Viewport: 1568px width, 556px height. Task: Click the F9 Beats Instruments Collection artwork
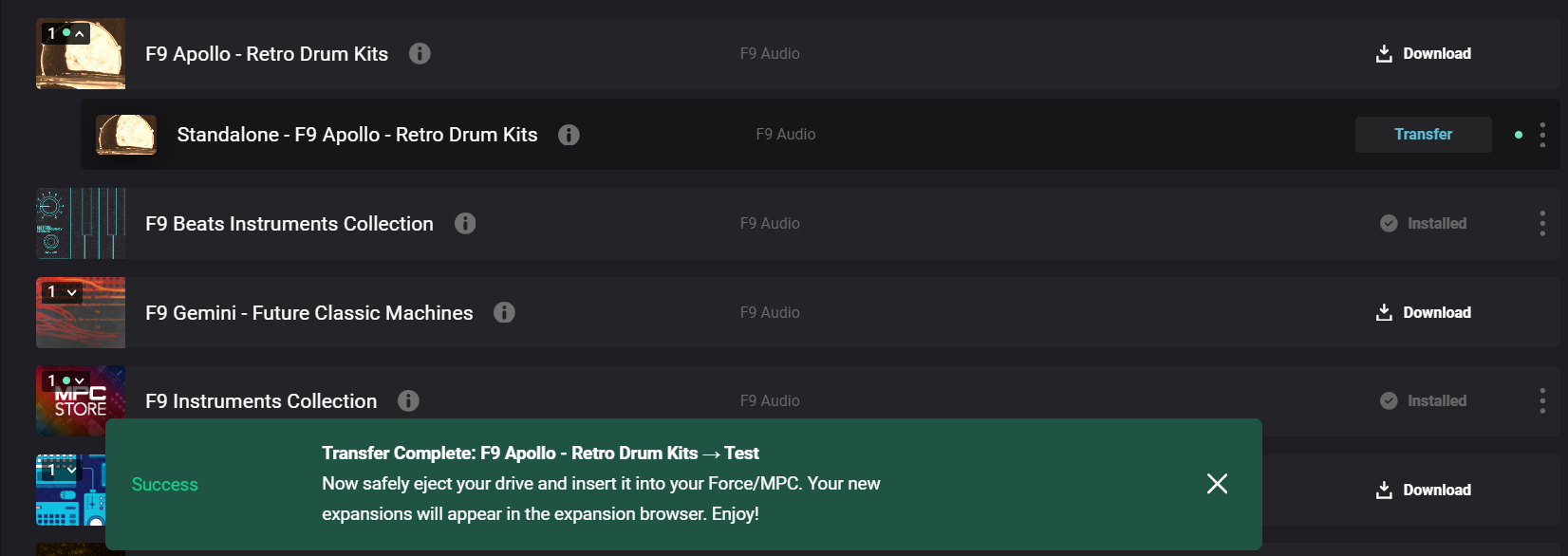[81, 224]
